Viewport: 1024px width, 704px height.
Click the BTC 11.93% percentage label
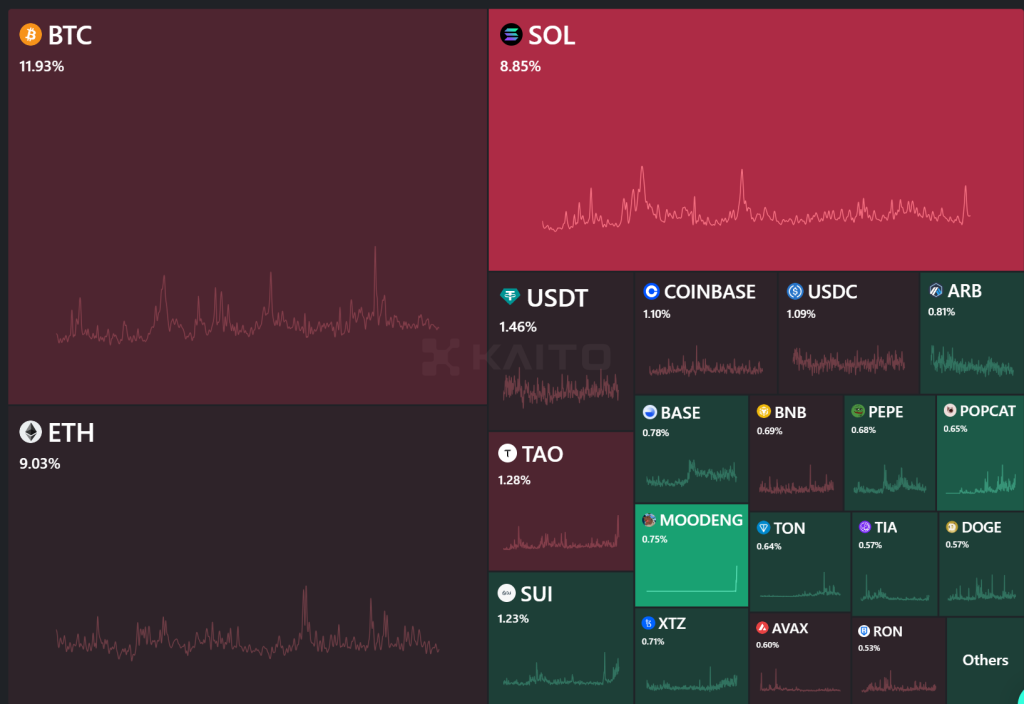(41, 66)
